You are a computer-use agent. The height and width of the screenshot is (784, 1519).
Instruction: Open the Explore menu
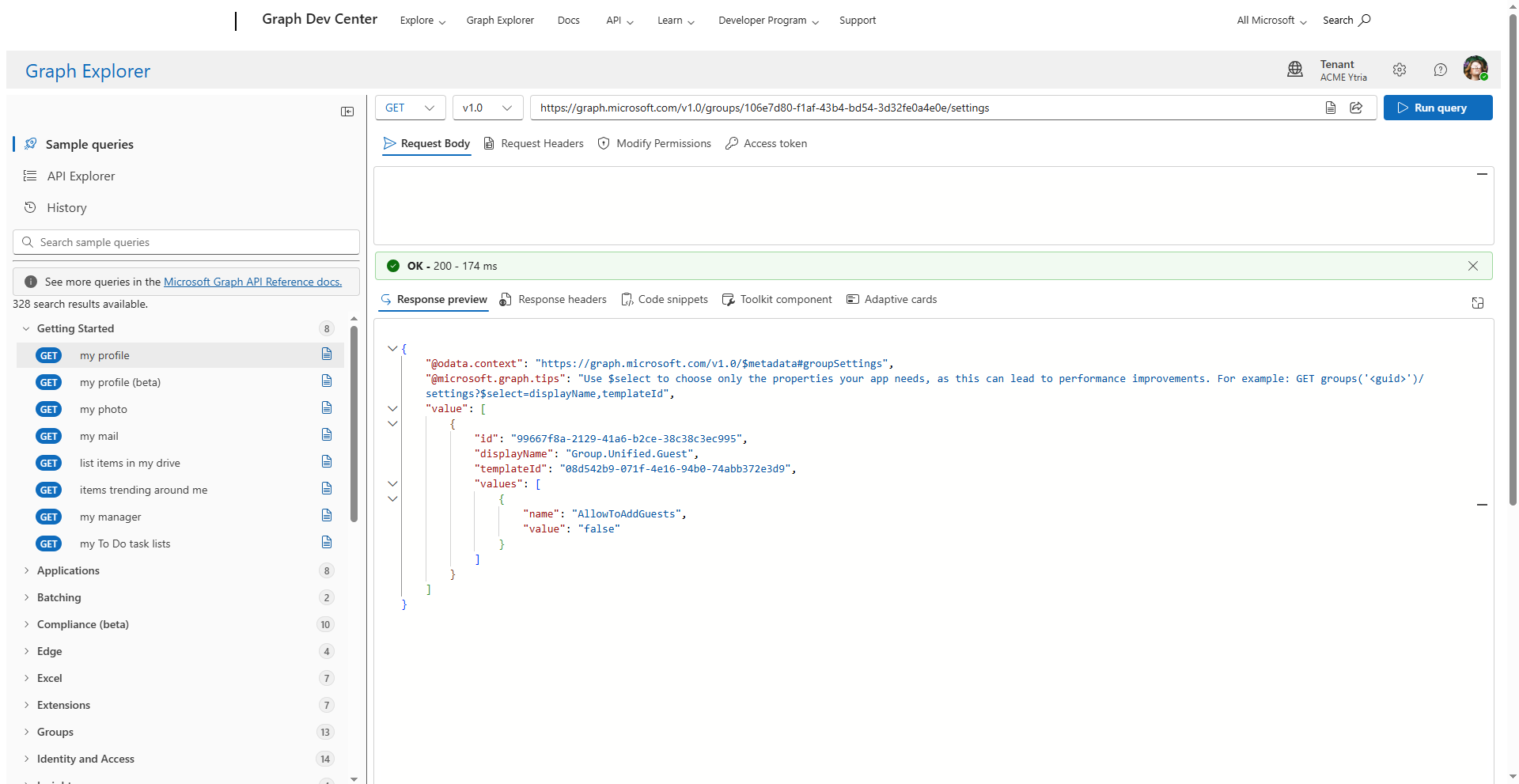(422, 21)
